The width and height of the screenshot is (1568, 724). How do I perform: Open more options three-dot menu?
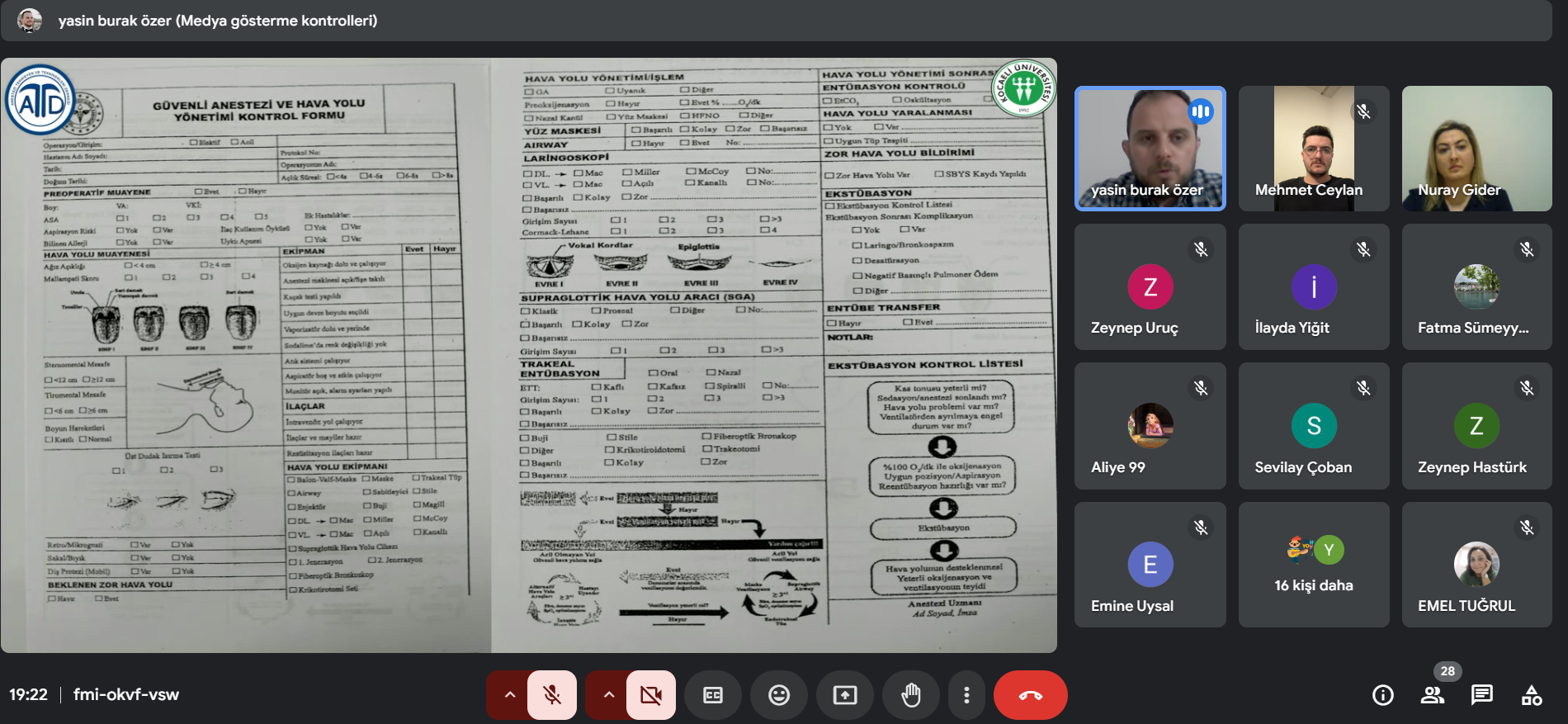[x=966, y=695]
